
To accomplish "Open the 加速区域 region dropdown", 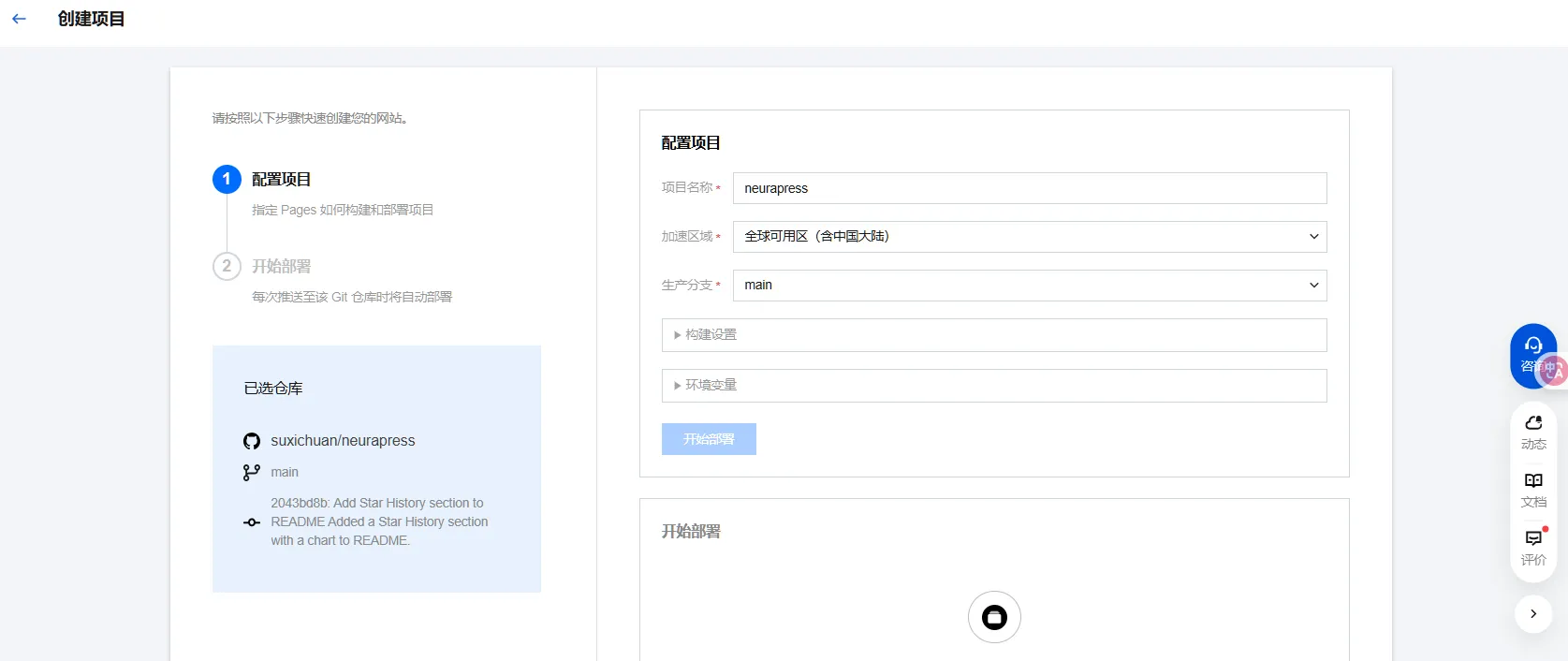I will pos(1029,237).
